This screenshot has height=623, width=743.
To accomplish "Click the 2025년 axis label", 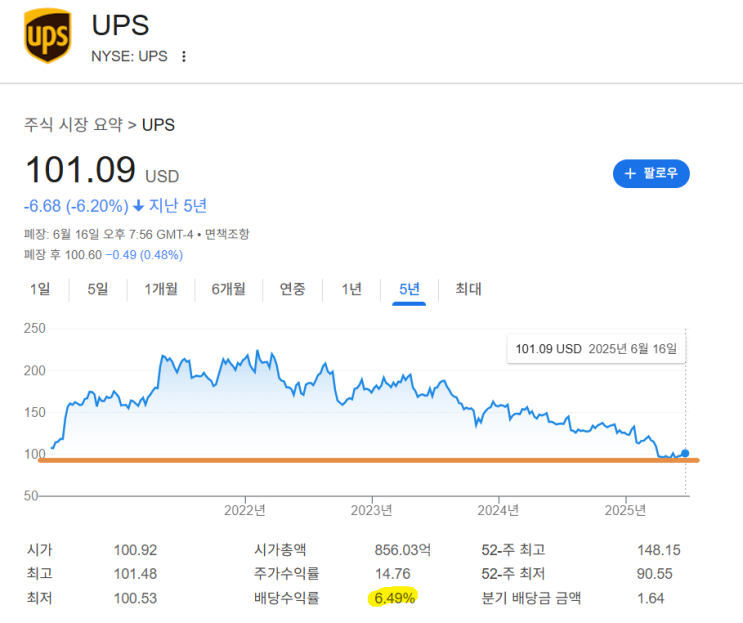I will [625, 510].
